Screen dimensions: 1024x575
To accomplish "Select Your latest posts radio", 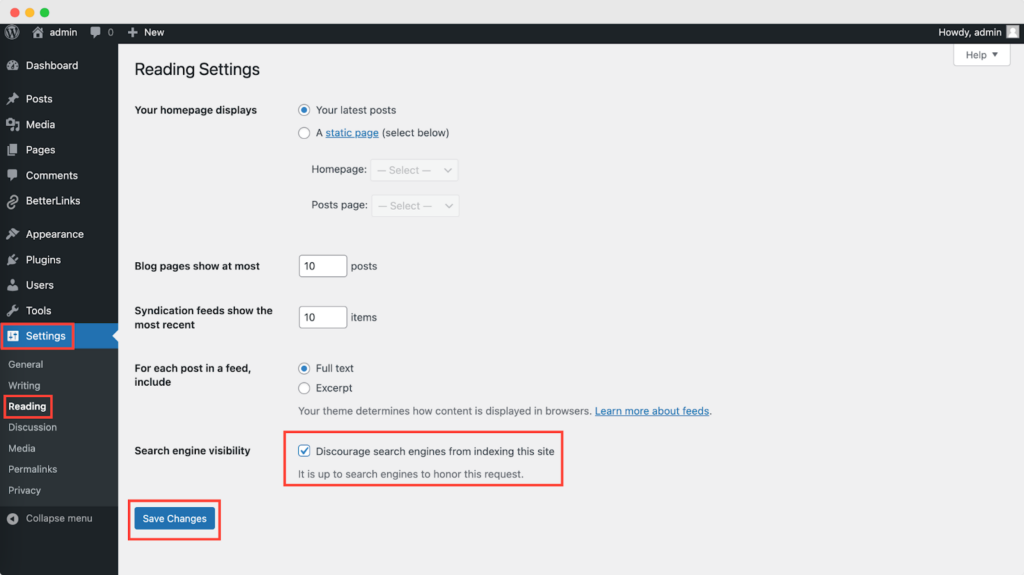I will click(x=304, y=110).
